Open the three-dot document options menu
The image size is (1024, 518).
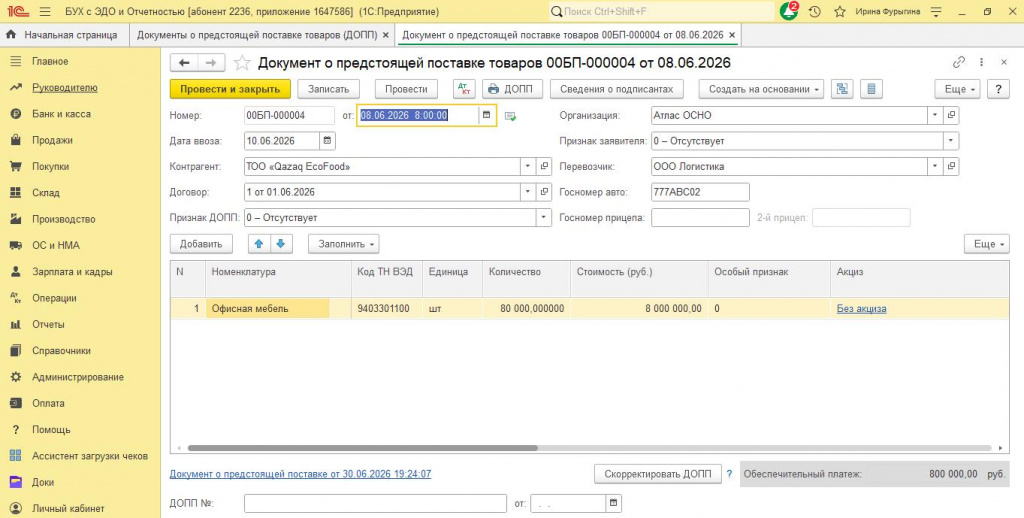[x=982, y=63]
